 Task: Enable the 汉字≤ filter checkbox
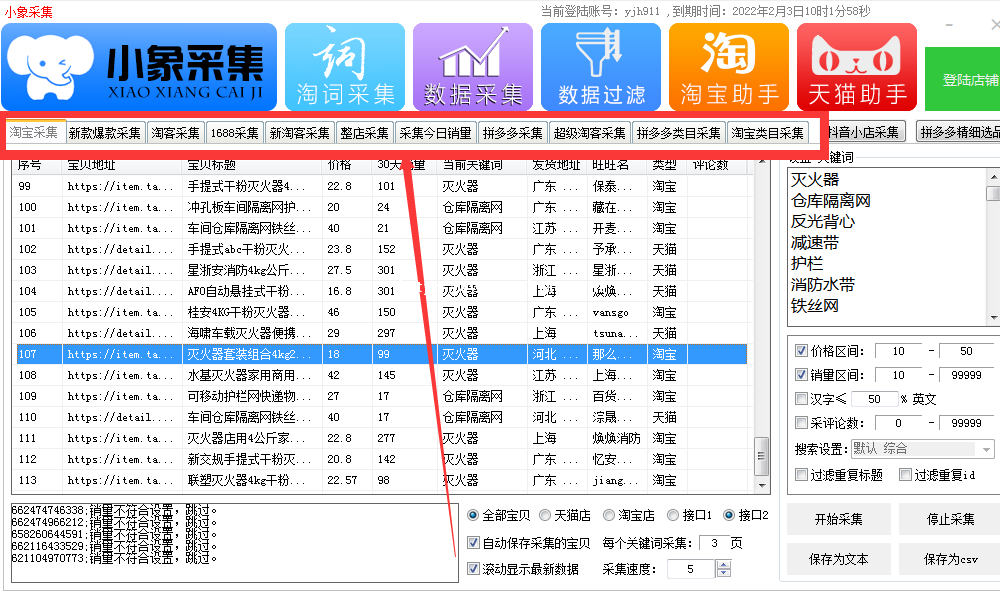click(x=802, y=399)
